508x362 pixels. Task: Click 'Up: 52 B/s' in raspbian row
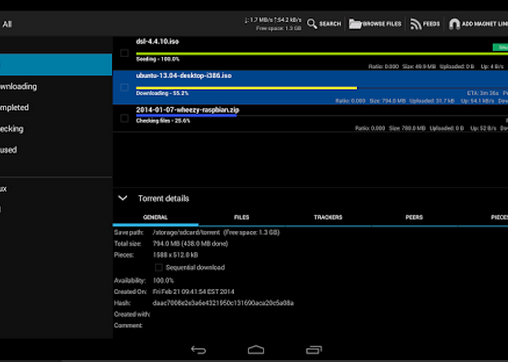pyautogui.click(x=483, y=128)
